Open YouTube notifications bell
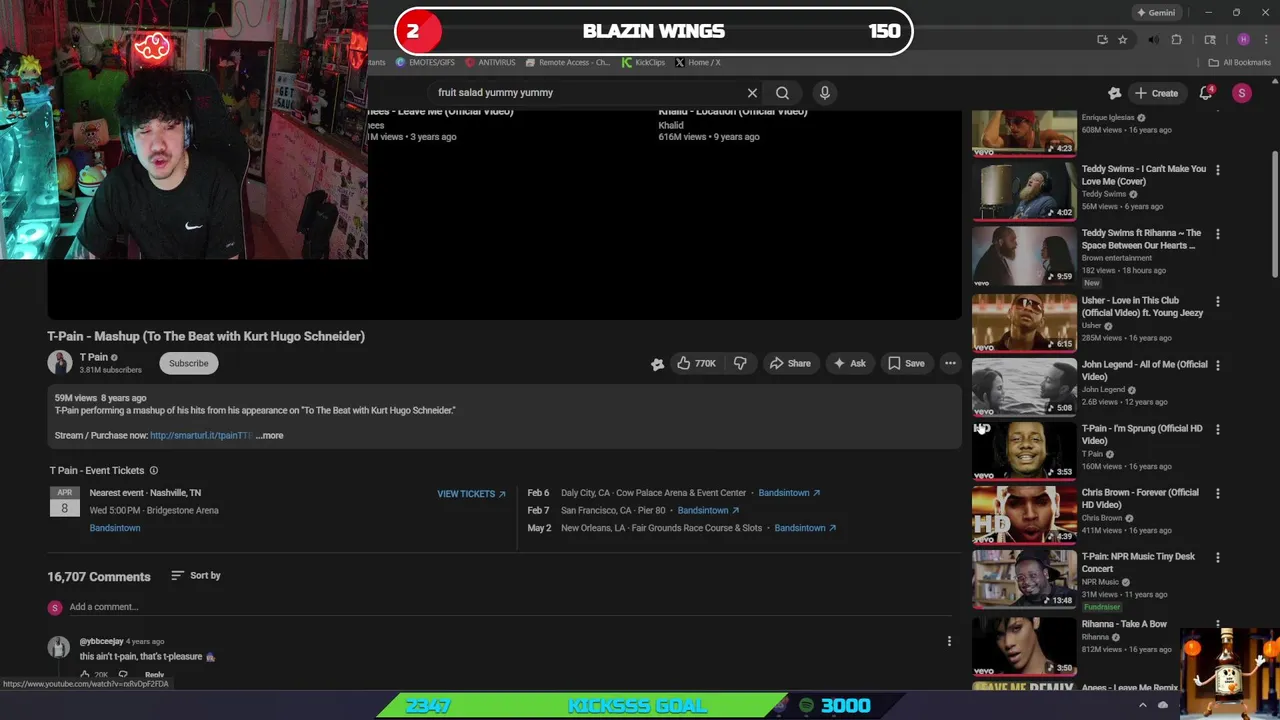 click(1206, 93)
